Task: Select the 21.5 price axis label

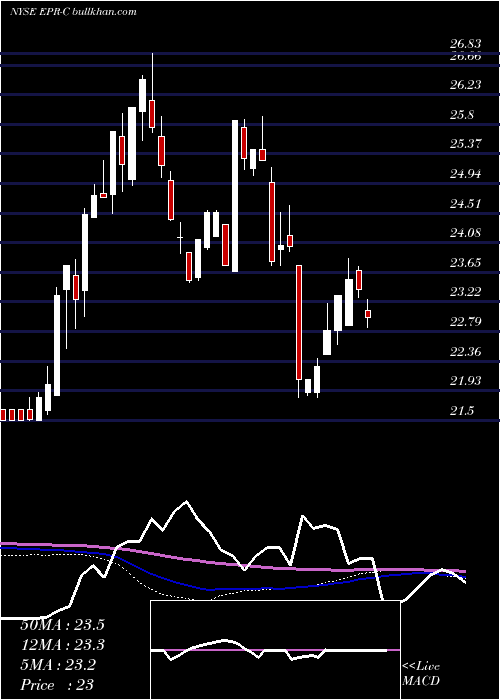Action: pos(462,411)
